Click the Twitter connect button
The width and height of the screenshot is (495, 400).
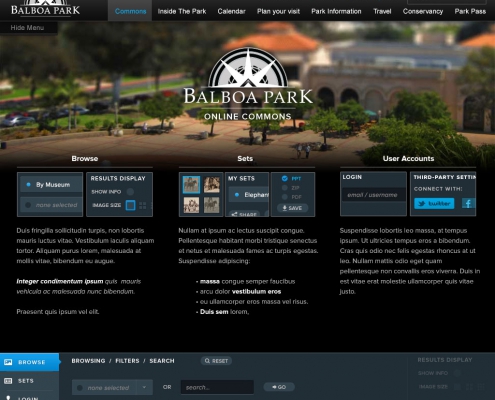(434, 203)
